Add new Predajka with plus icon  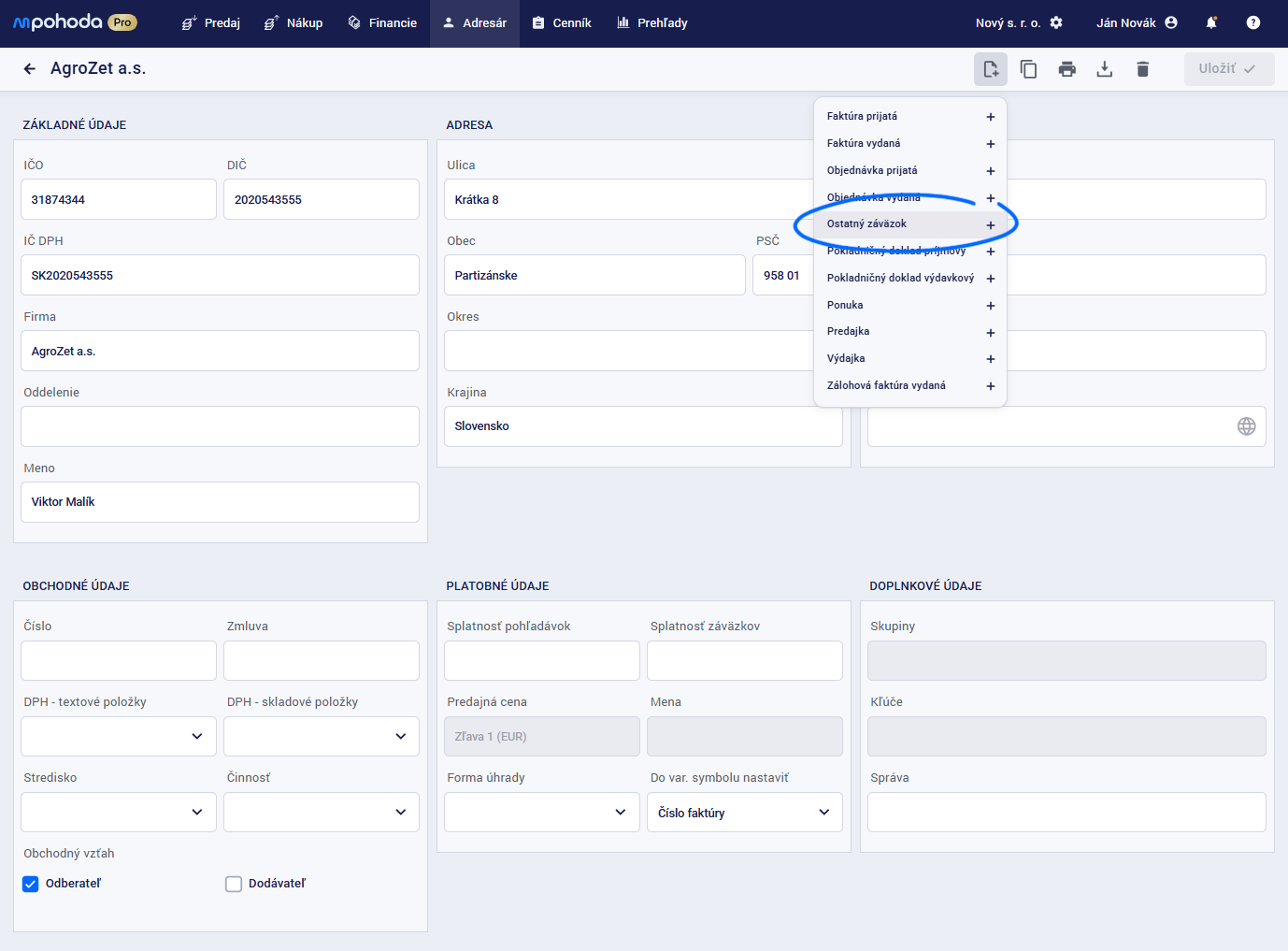991,333
